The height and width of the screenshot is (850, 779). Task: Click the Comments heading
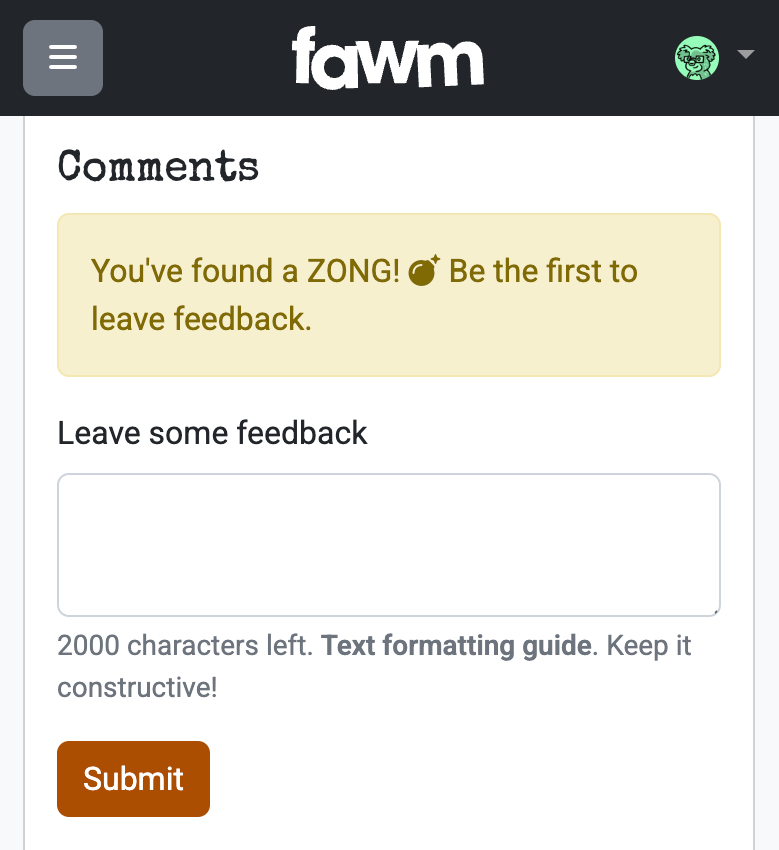[159, 166]
